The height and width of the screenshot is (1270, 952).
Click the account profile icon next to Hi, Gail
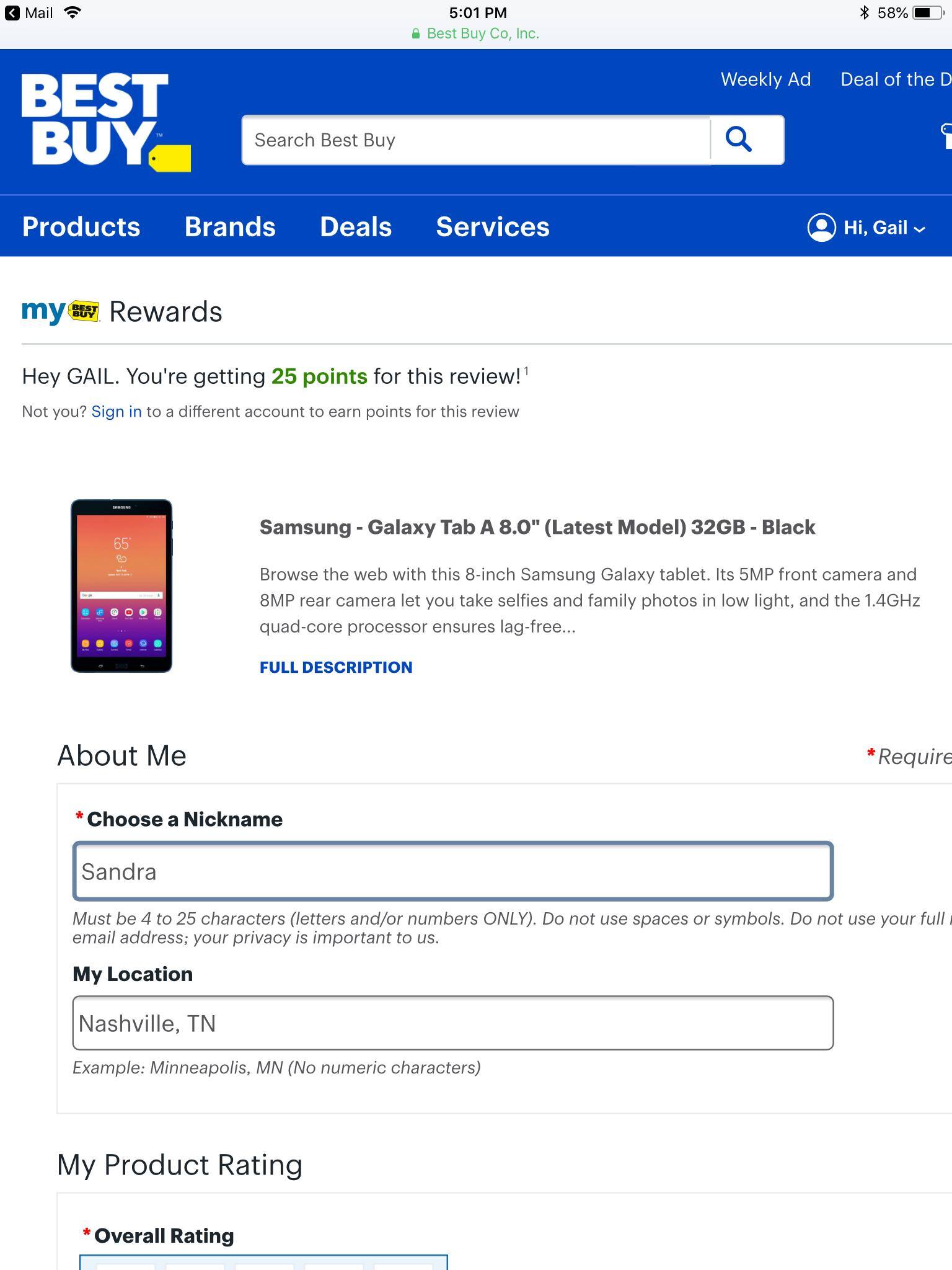(820, 228)
